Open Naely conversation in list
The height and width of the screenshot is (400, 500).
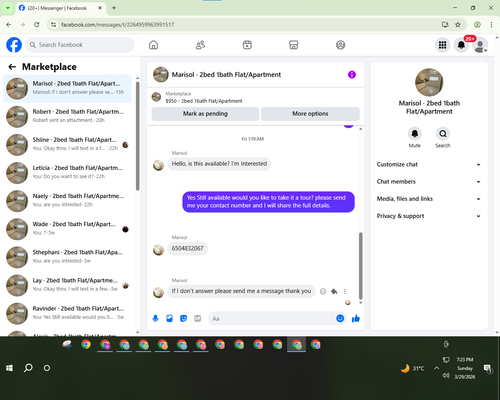point(67,201)
